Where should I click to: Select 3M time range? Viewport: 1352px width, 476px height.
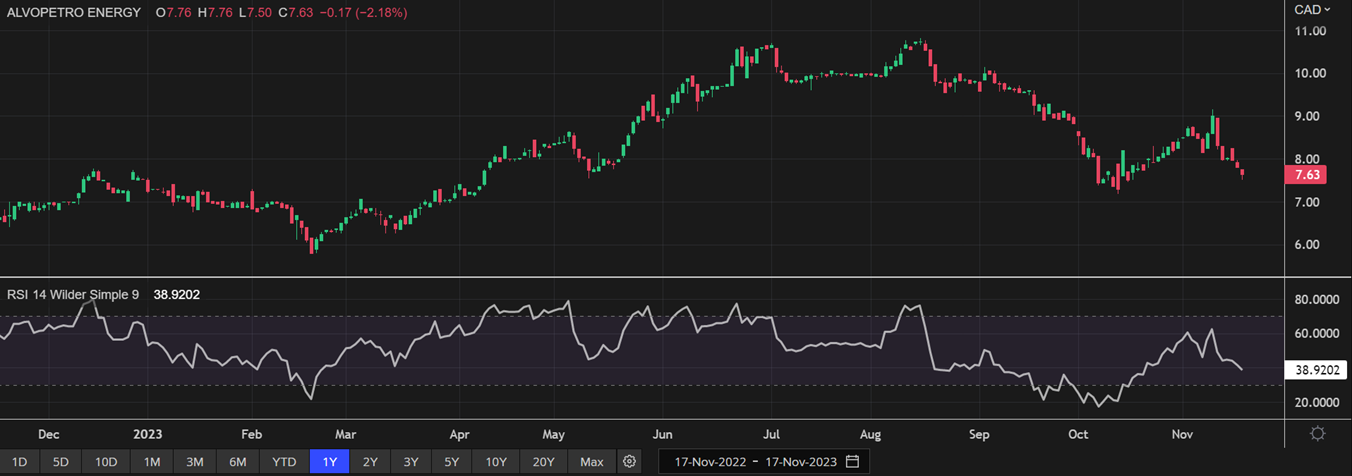click(x=195, y=462)
